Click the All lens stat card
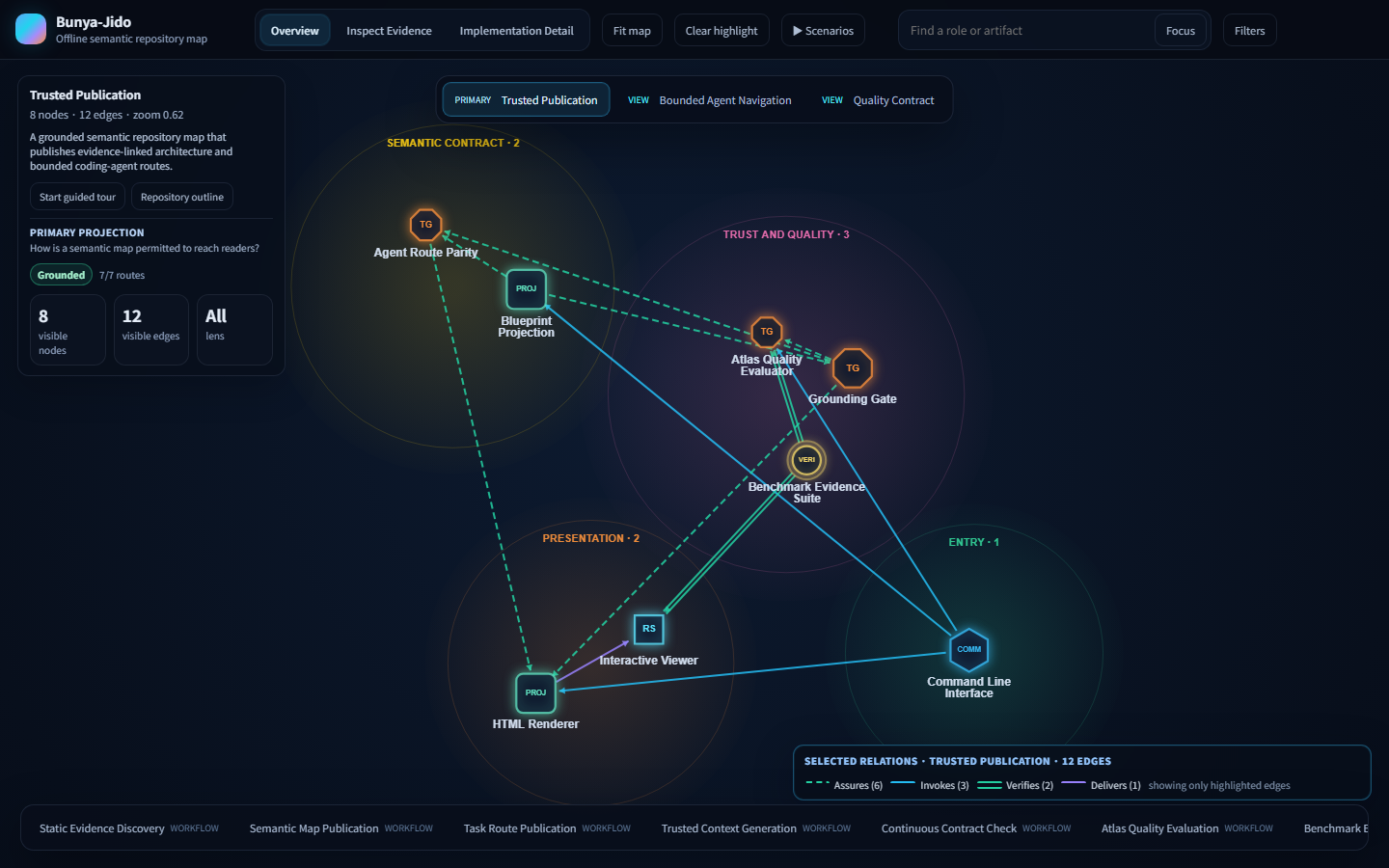The width and height of the screenshot is (1389, 868). pyautogui.click(x=234, y=330)
